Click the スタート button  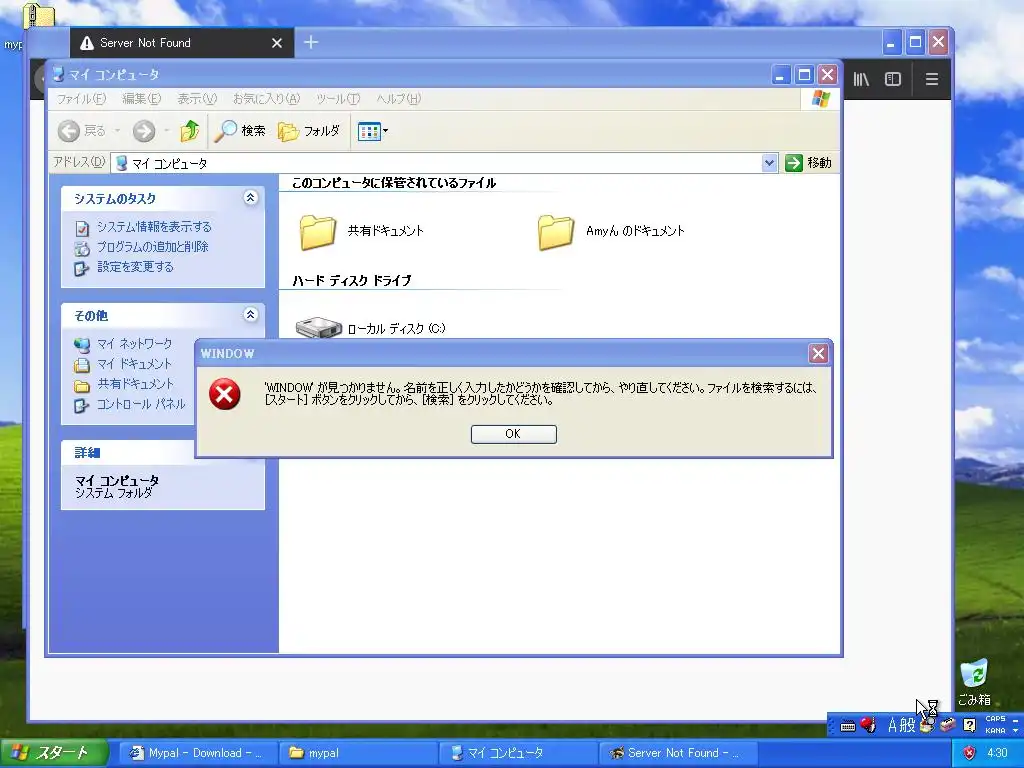[54, 753]
